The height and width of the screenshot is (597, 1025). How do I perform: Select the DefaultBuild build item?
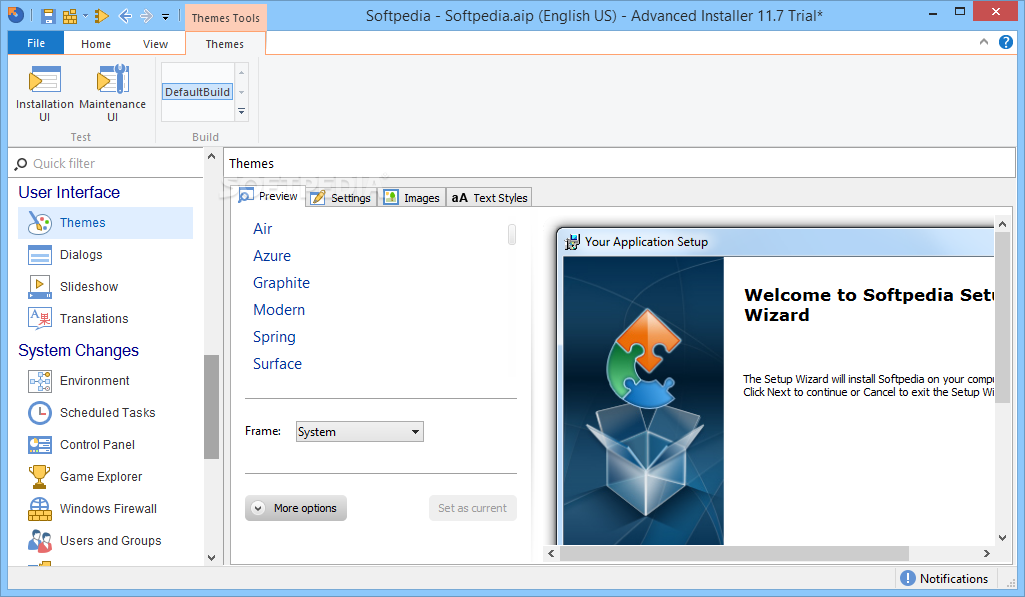click(197, 92)
